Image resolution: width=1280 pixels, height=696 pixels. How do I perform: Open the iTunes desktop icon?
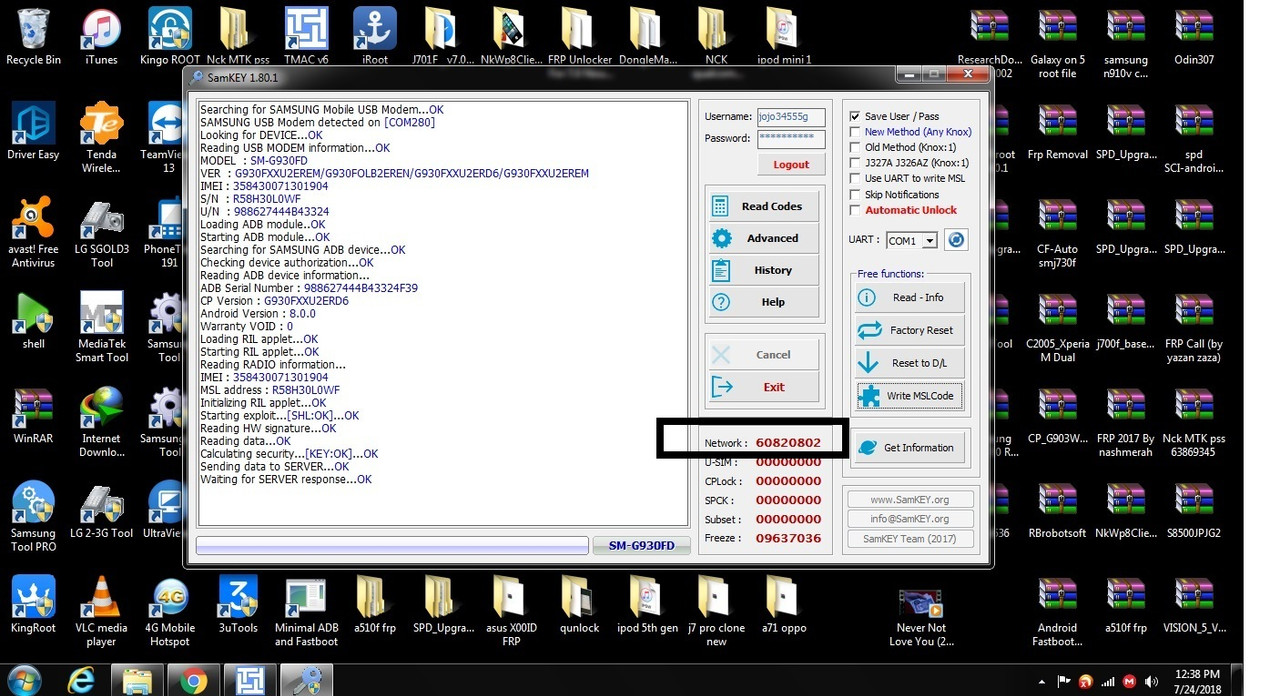pyautogui.click(x=101, y=37)
